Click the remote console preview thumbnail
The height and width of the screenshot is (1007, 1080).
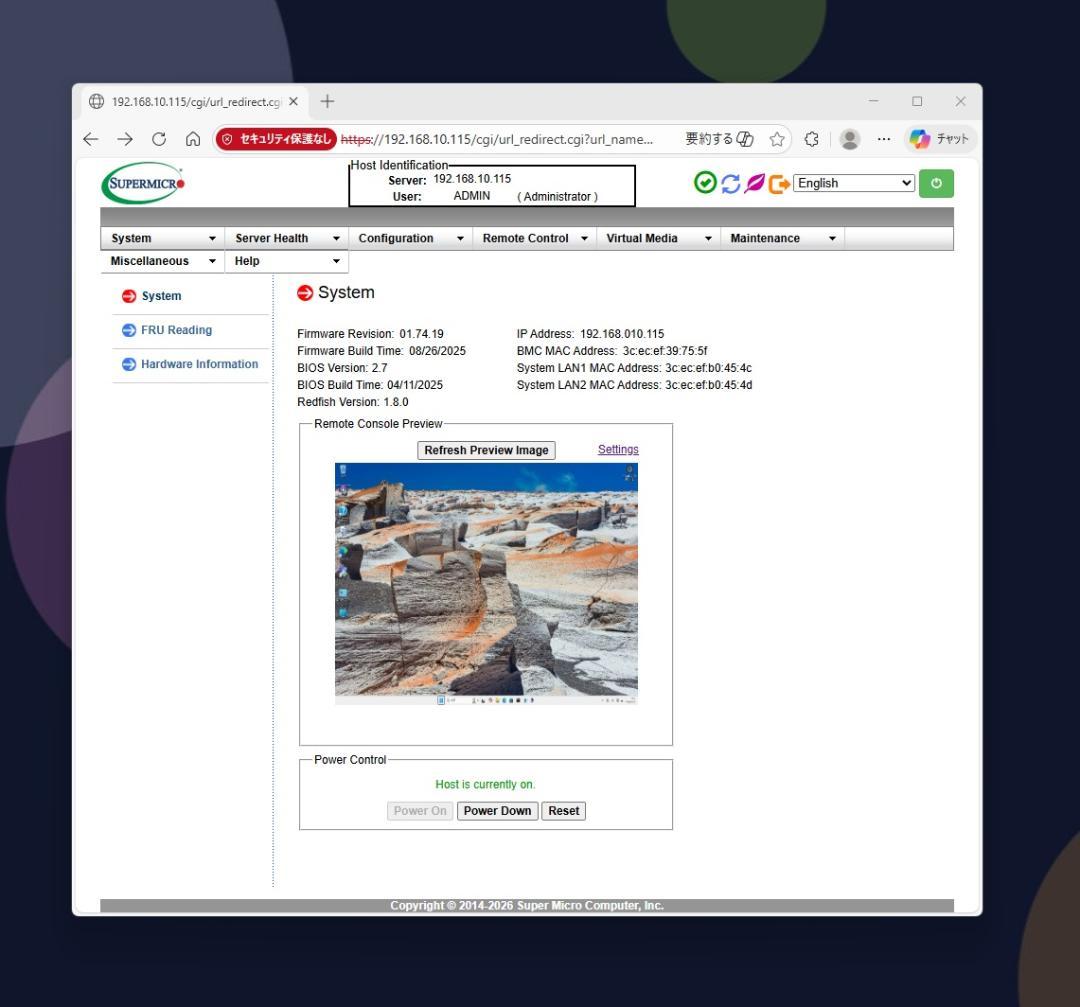pos(486,584)
